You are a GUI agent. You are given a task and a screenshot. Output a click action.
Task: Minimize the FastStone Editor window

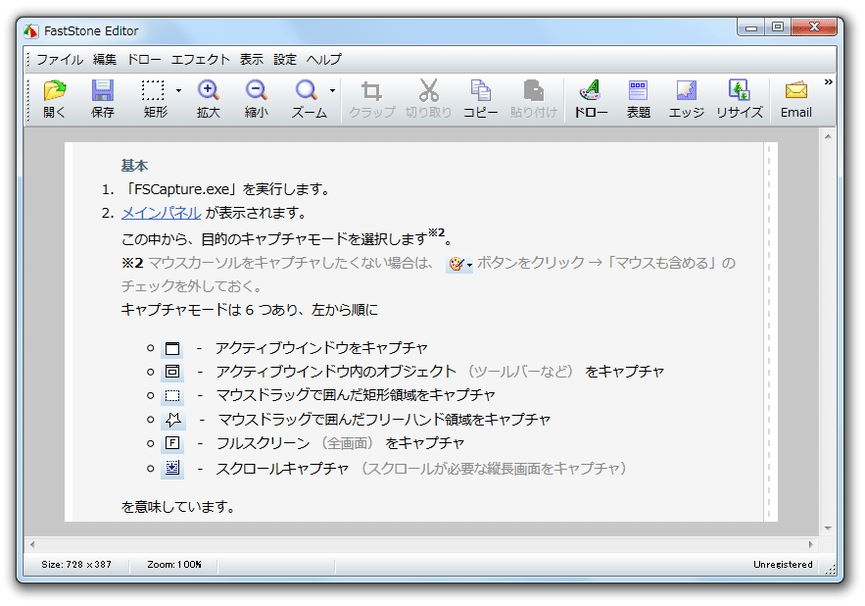[751, 27]
